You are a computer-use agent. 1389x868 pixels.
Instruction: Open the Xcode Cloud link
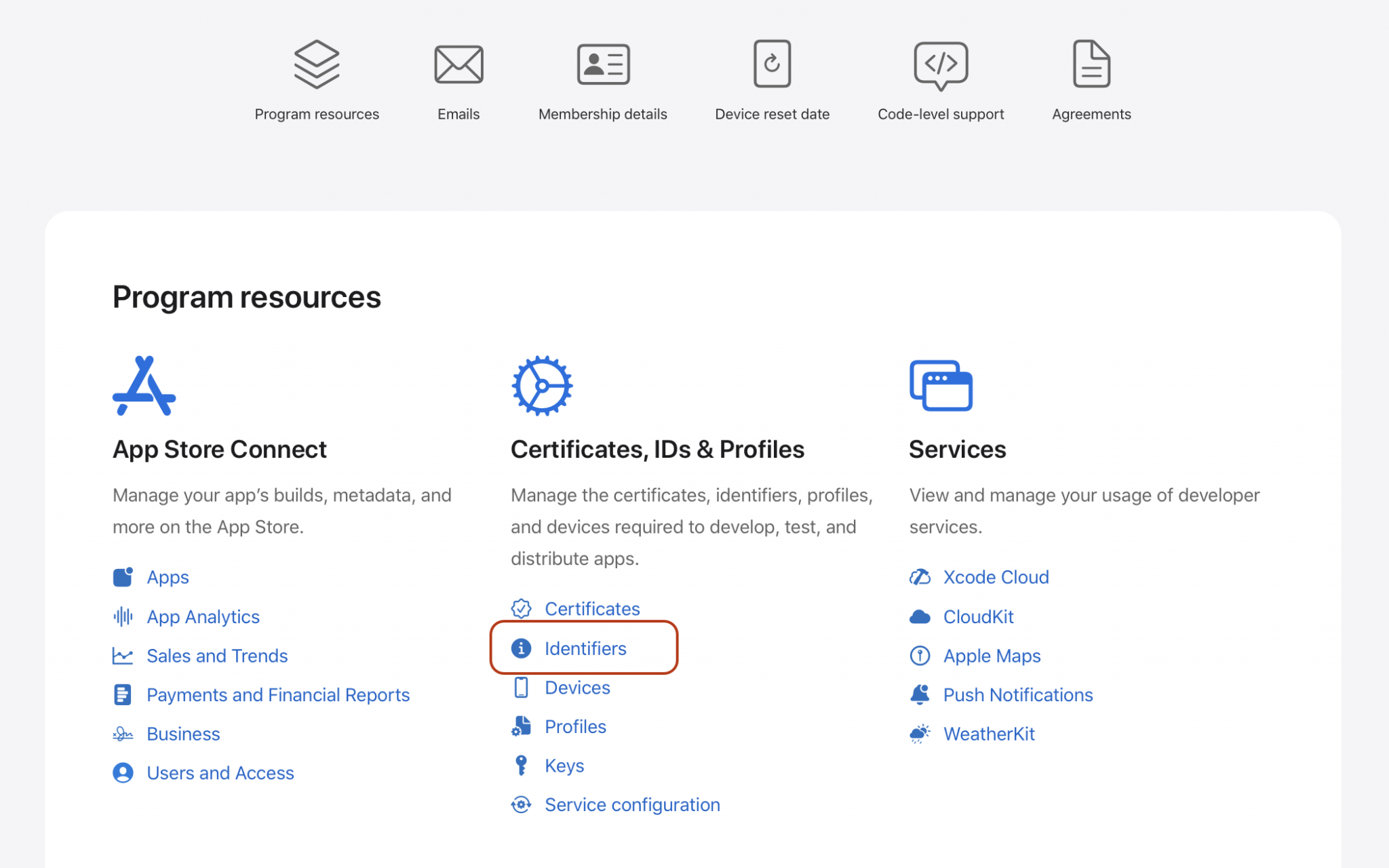pos(995,577)
